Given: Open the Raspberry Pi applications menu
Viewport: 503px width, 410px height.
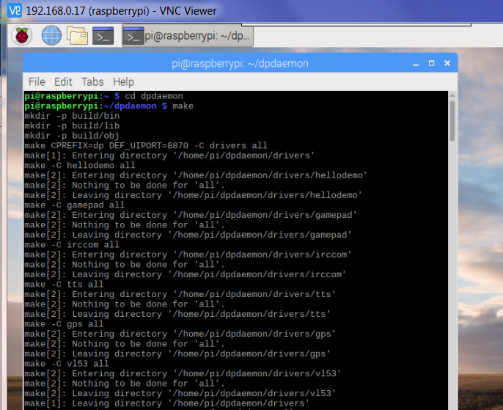Looking at the screenshot, I should pos(22,35).
